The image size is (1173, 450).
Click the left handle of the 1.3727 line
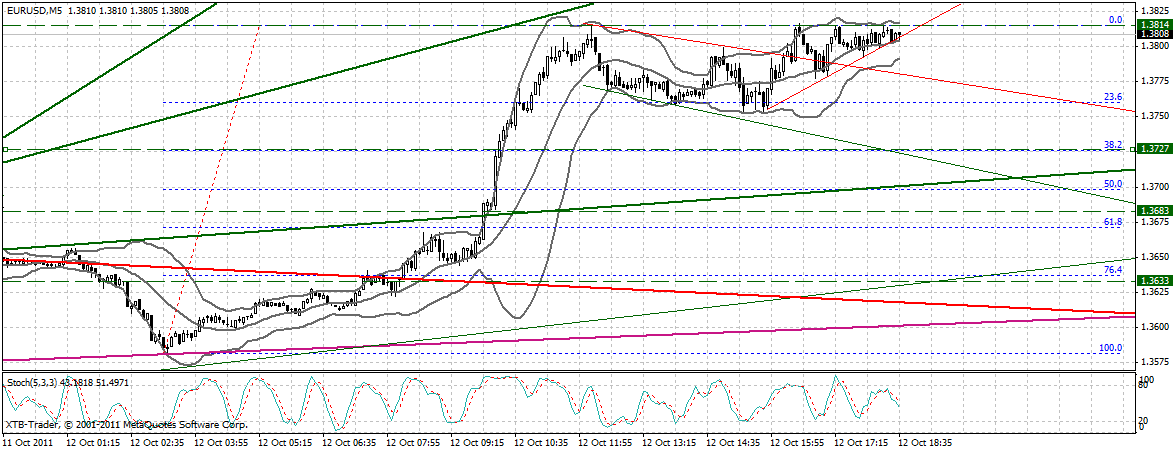(5, 150)
